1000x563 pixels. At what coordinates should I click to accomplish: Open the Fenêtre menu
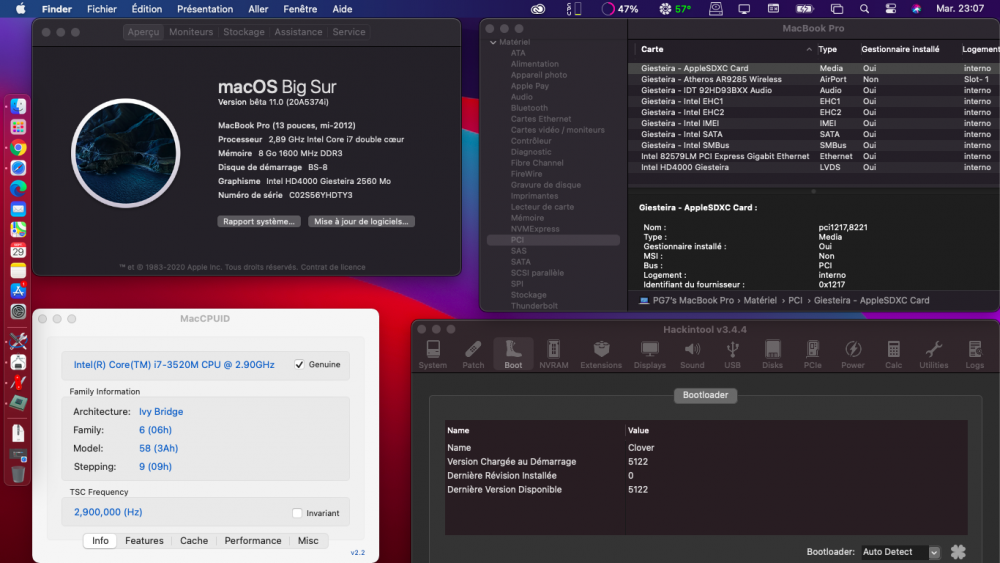(300, 9)
